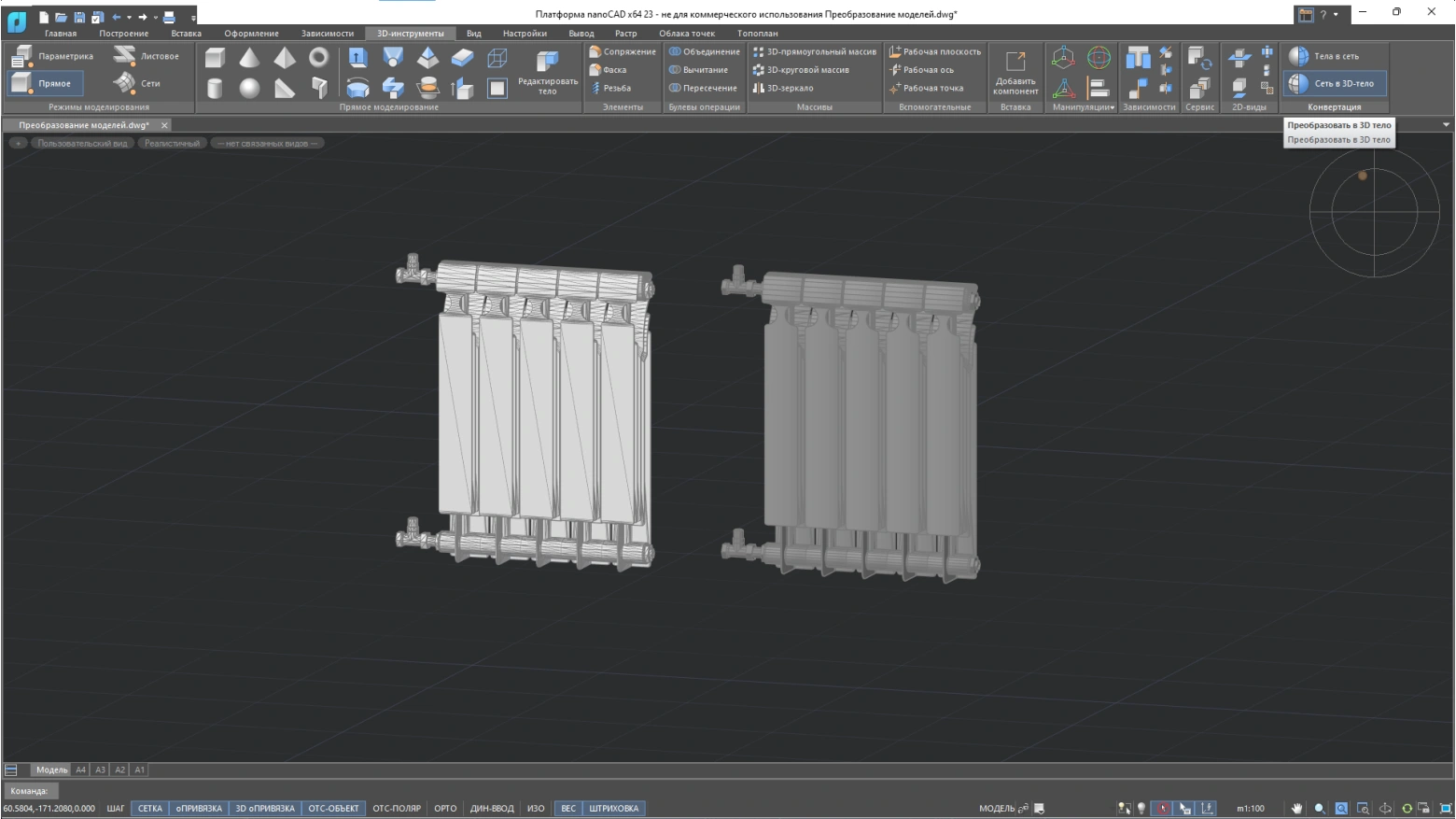Click the Cone primitive icon
The height and width of the screenshot is (819, 1456).
point(249,58)
